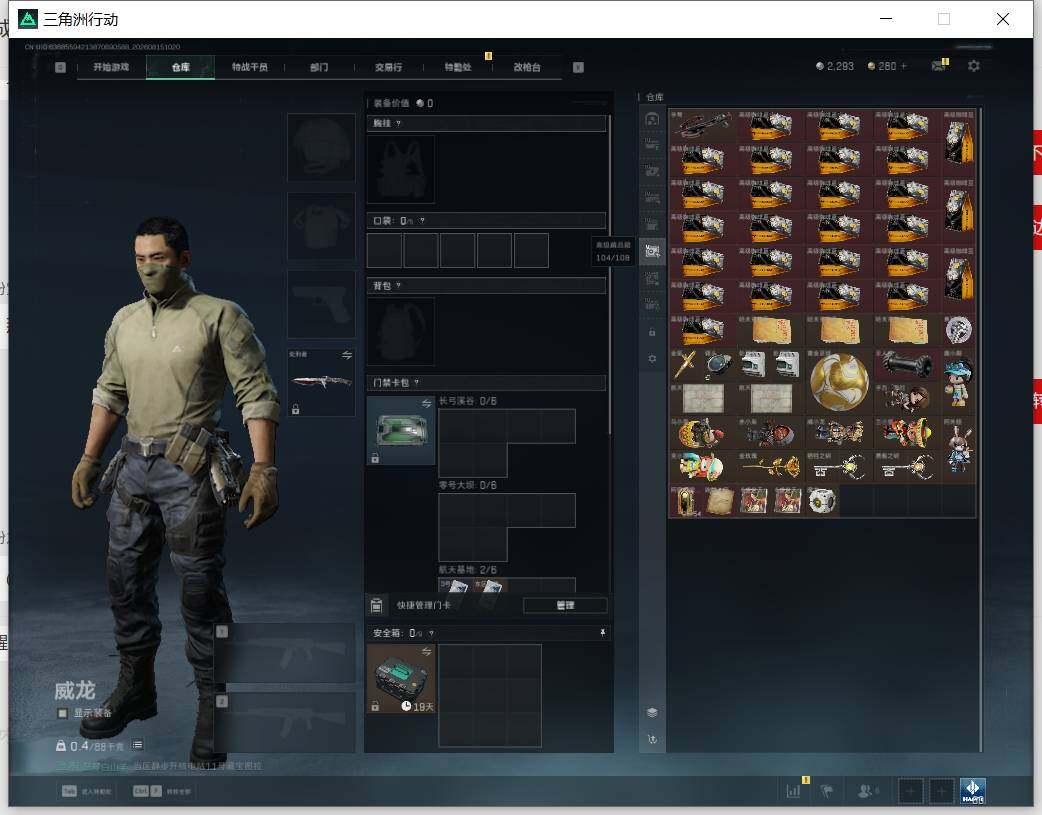The image size is (1042, 815).
Task: Select the silver coin item in warehouse
Action: point(959,330)
